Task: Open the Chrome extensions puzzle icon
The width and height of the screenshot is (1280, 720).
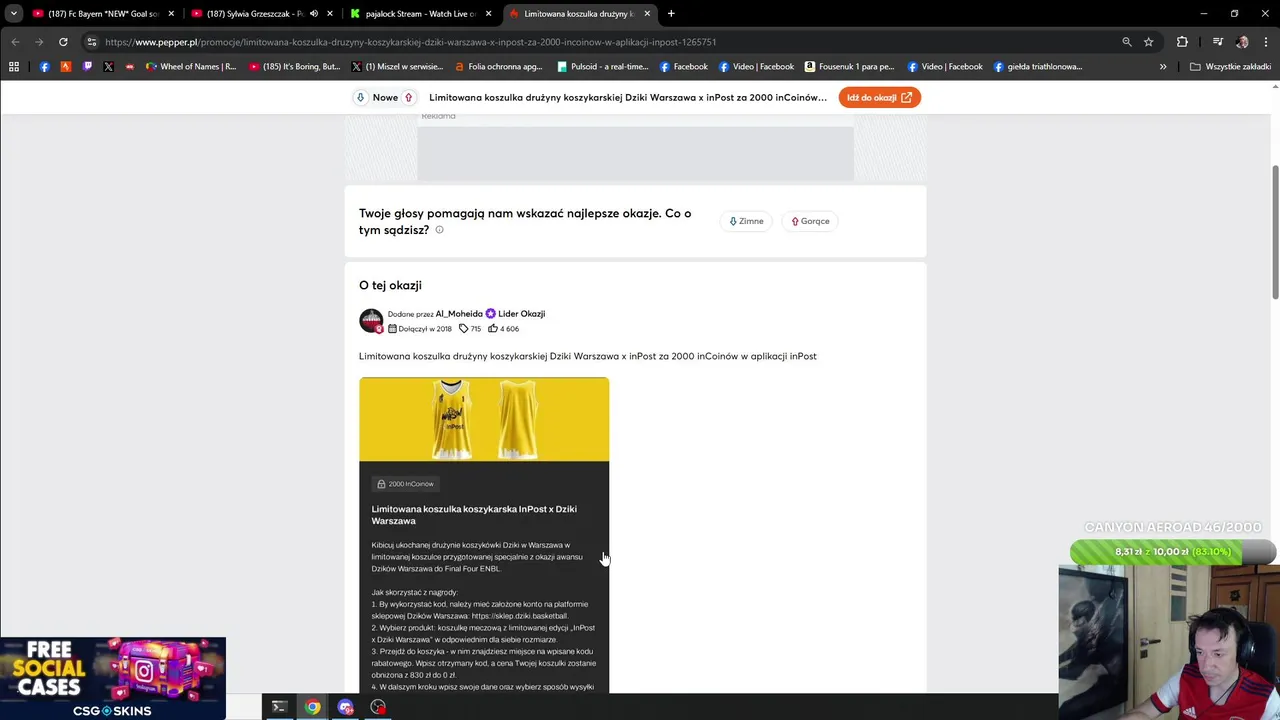Action: tap(1182, 42)
